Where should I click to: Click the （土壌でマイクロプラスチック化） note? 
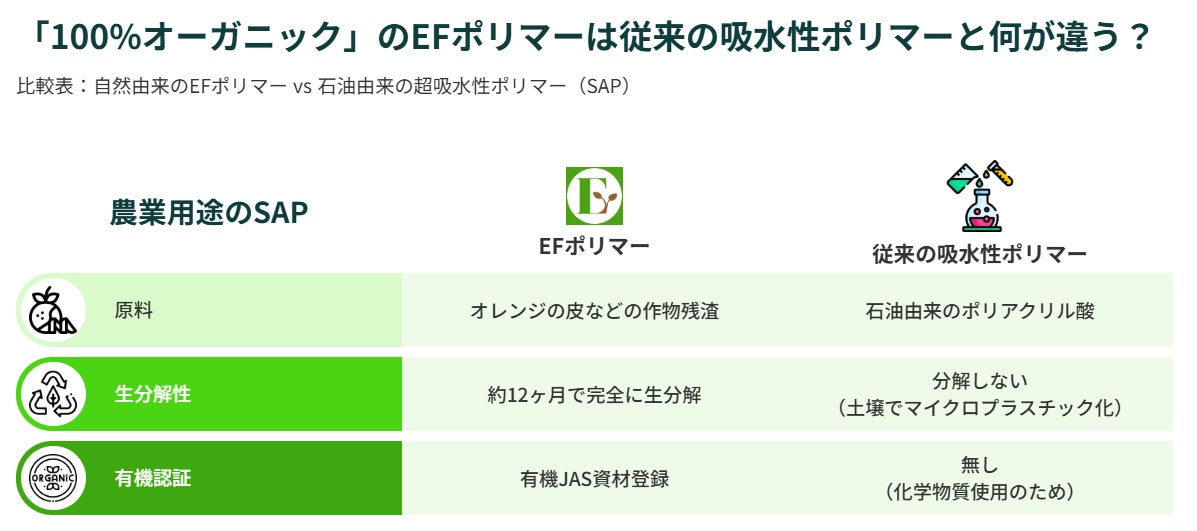coord(979,408)
